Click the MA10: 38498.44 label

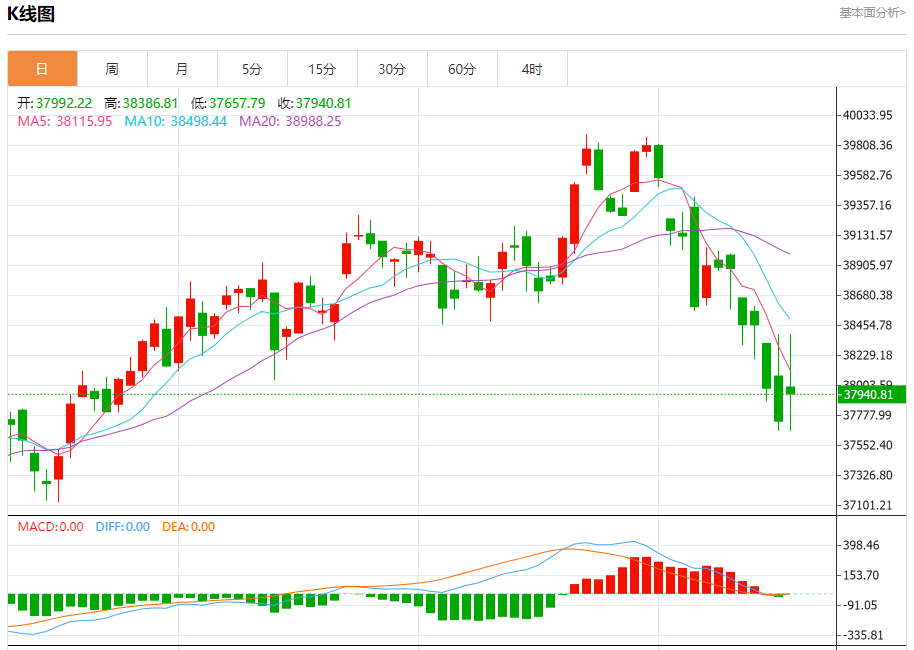point(175,121)
